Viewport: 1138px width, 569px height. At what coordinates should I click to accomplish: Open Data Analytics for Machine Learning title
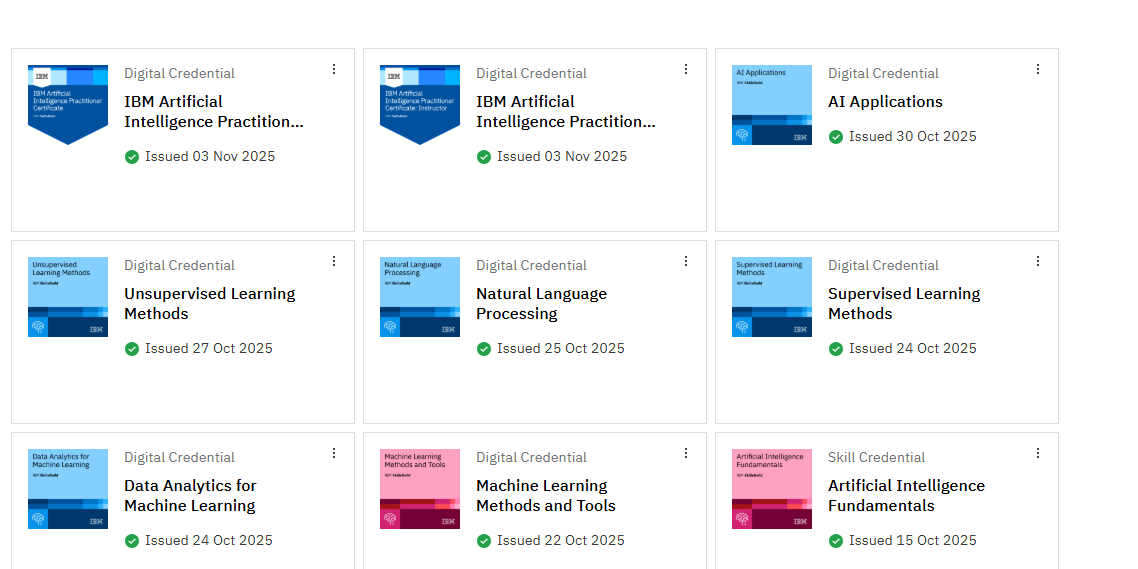pos(190,496)
